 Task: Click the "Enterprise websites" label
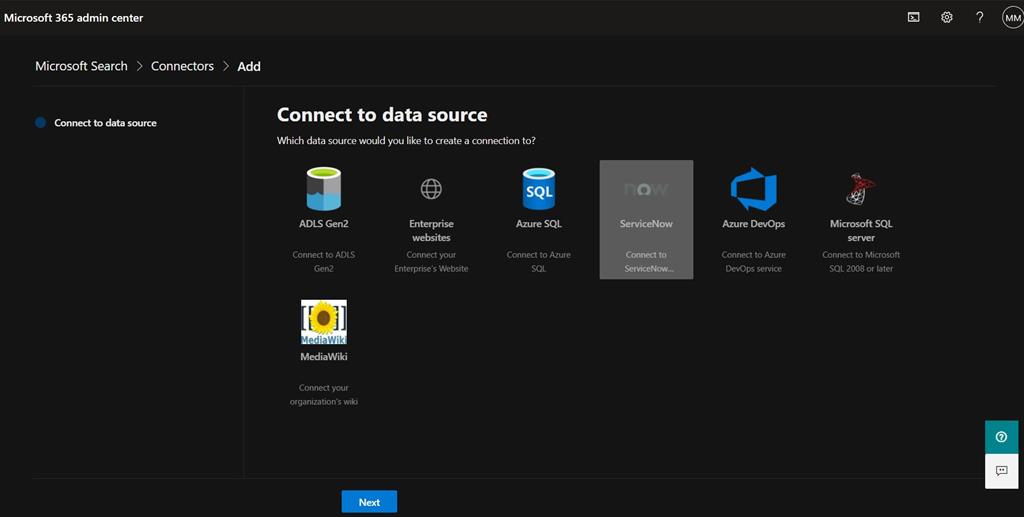pos(431,230)
